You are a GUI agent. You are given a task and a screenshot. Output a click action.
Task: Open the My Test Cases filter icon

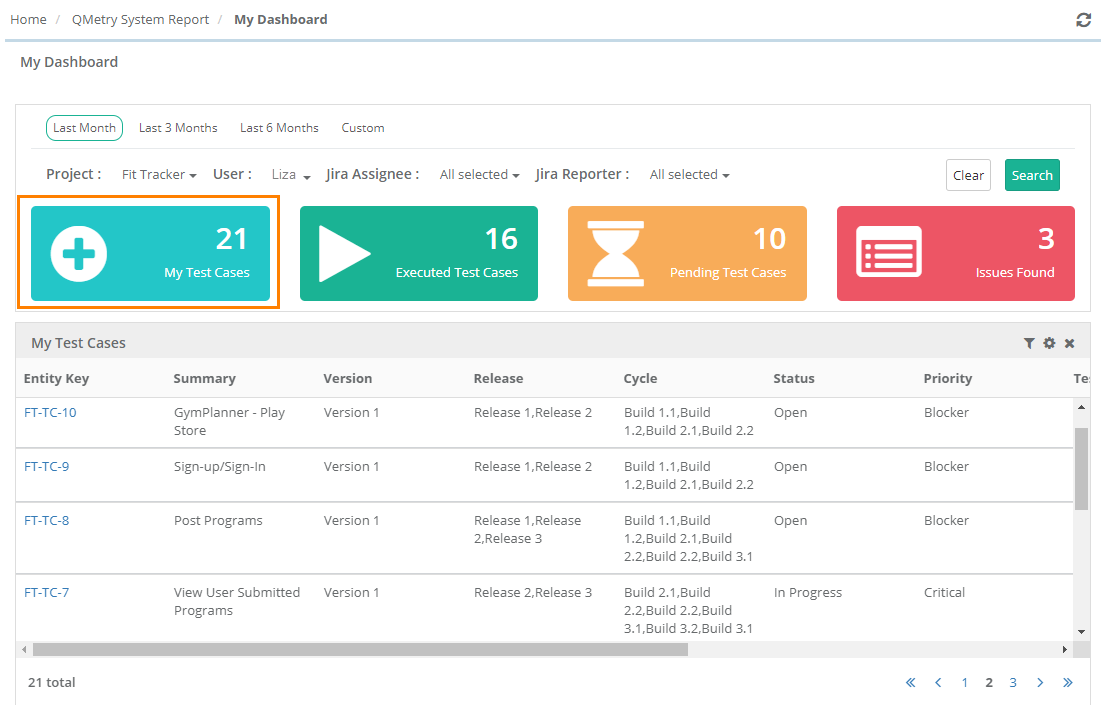point(1029,343)
